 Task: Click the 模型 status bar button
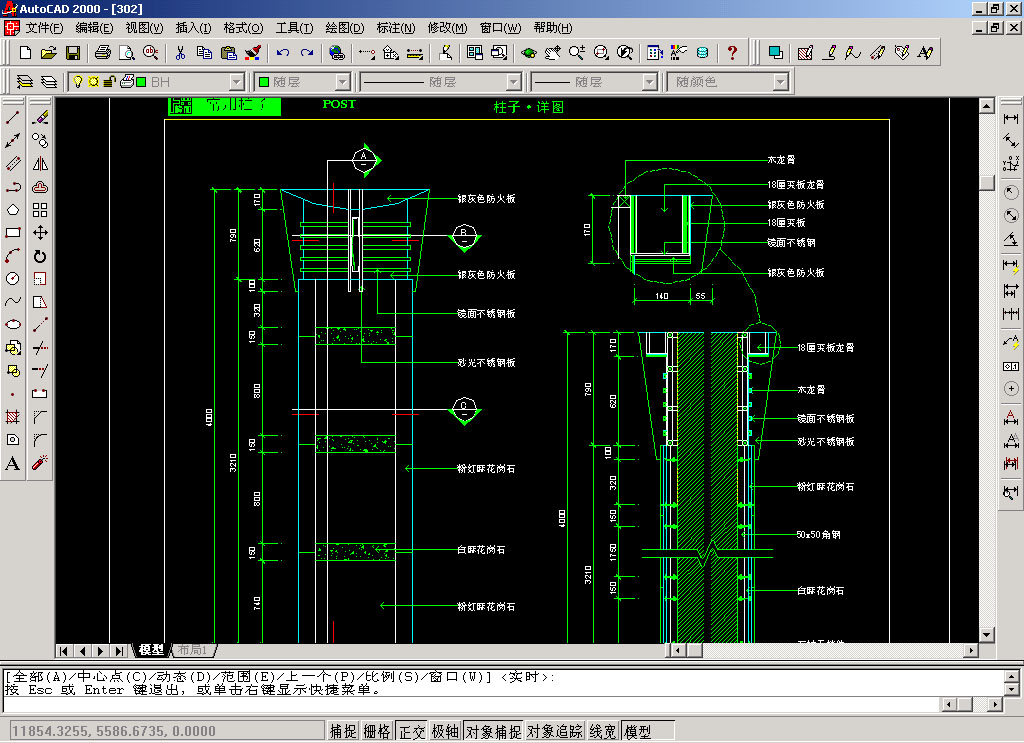[x=647, y=731]
